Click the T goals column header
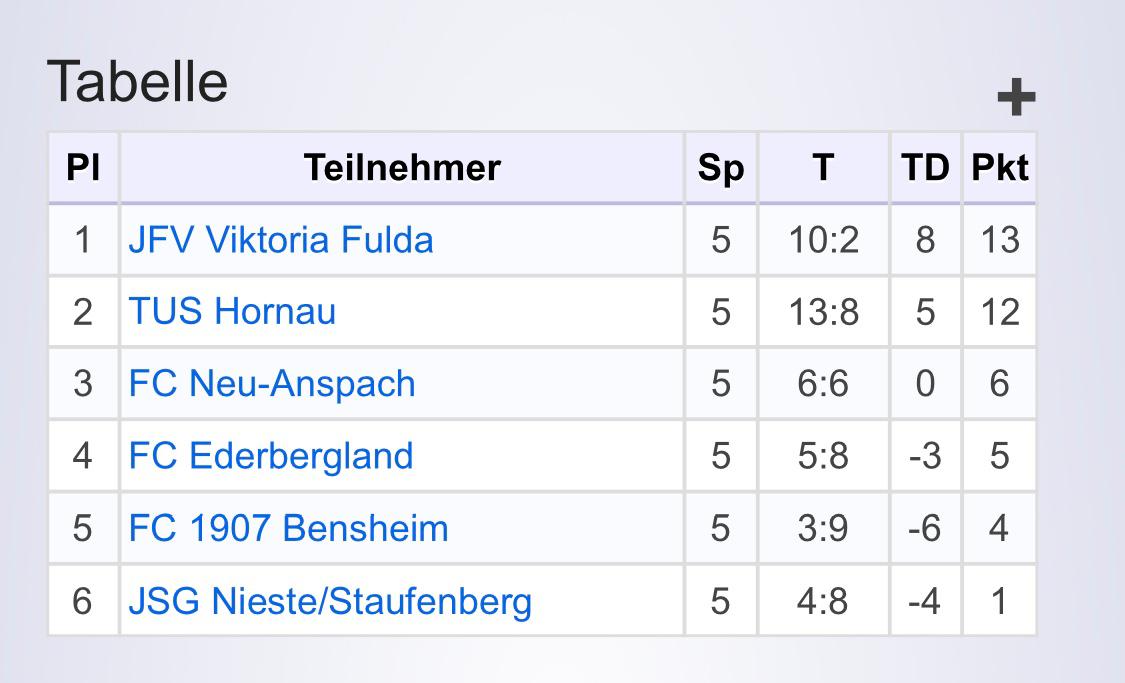This screenshot has width=1125, height=683. 824,168
